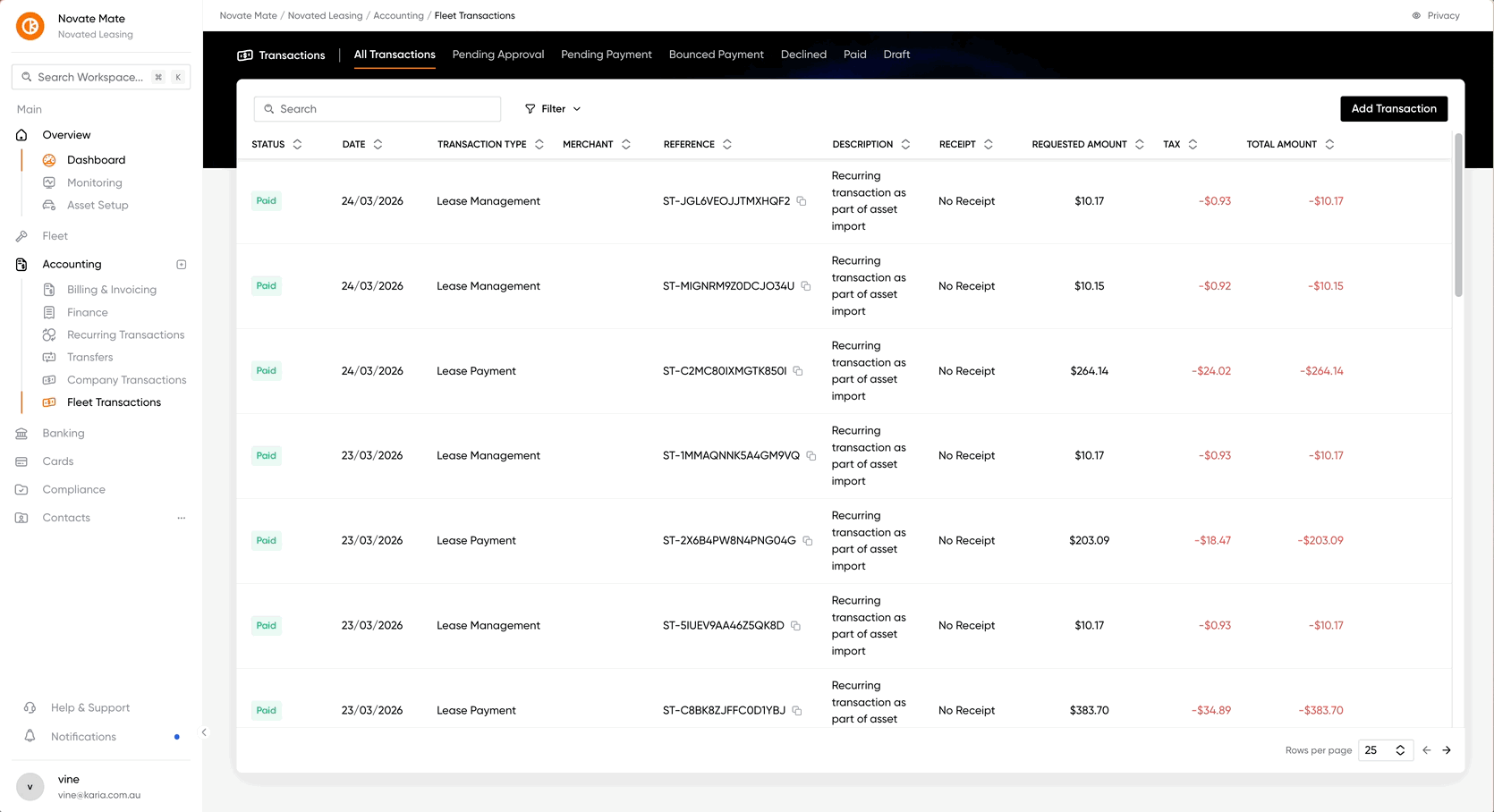This screenshot has height=812, width=1494.
Task: Copy reference ST-MIGNRM9Z0DCJO34U icon
Action: pyautogui.click(x=806, y=286)
